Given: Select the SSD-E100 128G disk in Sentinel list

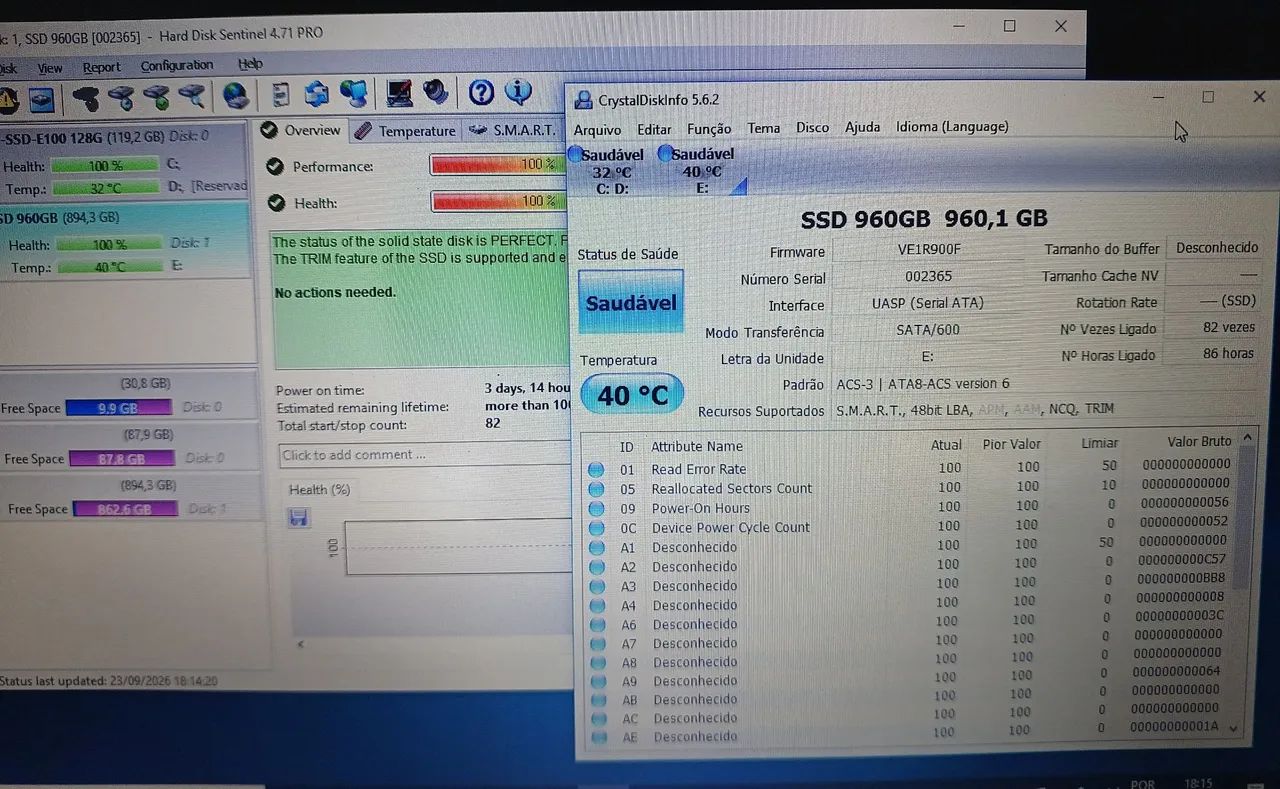Looking at the screenshot, I should pos(124,162).
